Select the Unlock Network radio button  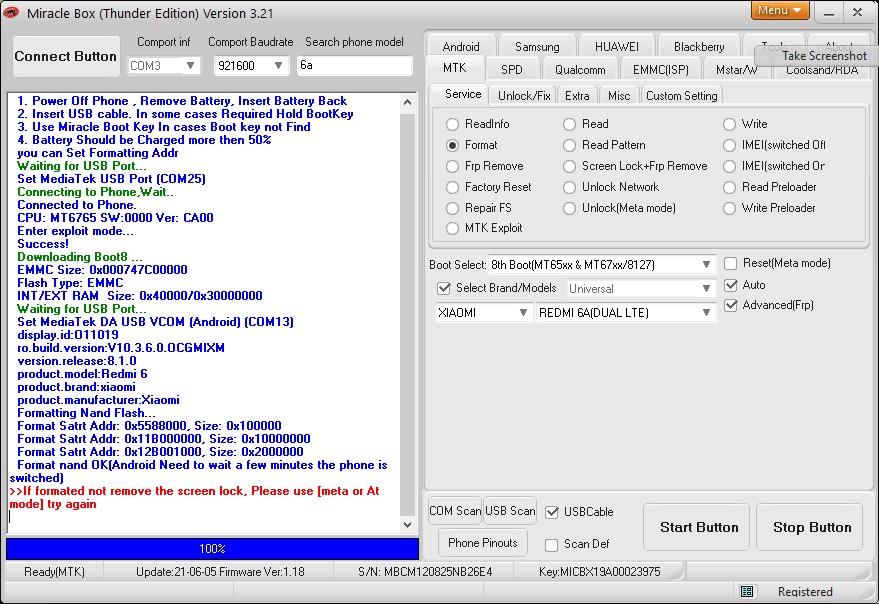click(x=570, y=187)
